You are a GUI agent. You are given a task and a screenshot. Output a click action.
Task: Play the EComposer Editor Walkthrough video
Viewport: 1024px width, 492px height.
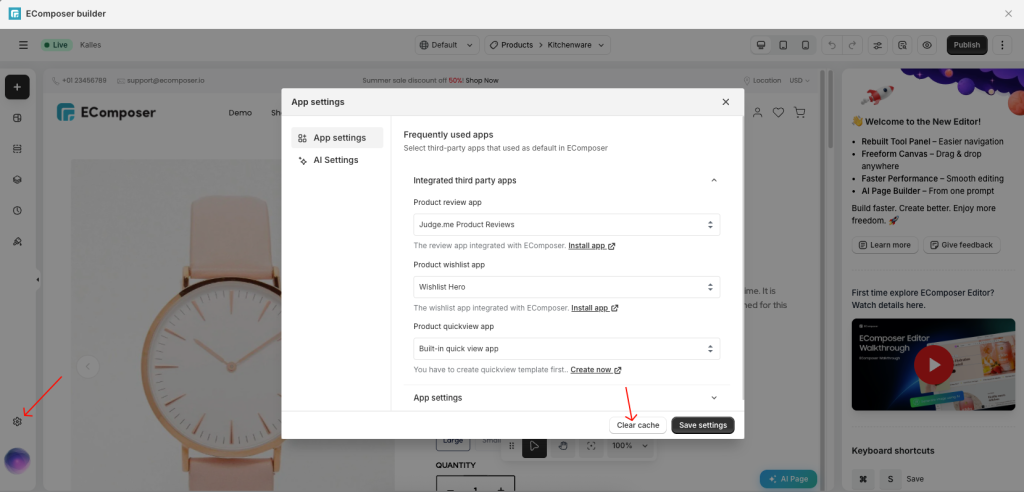[933, 365]
